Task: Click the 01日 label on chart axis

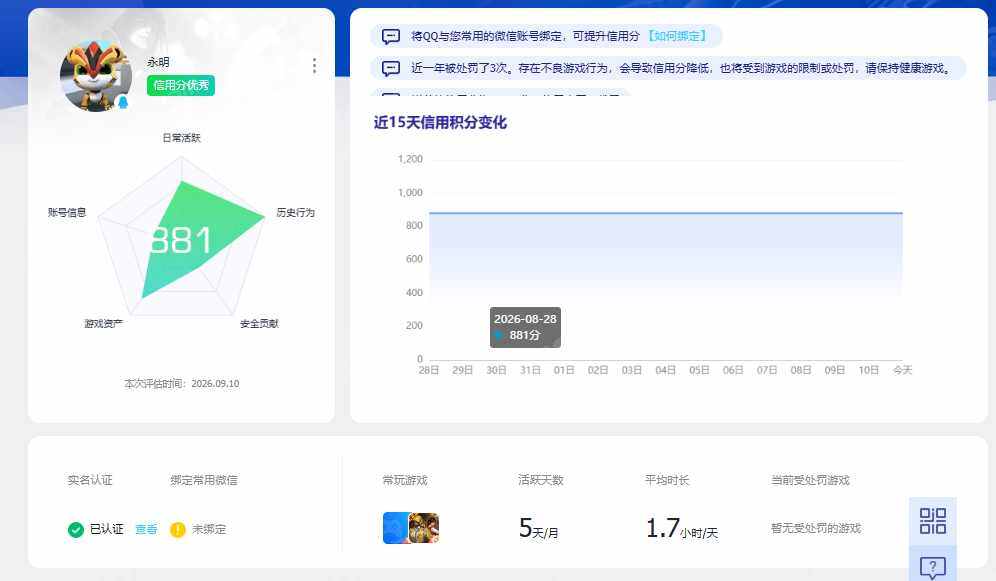Action: pos(564,370)
